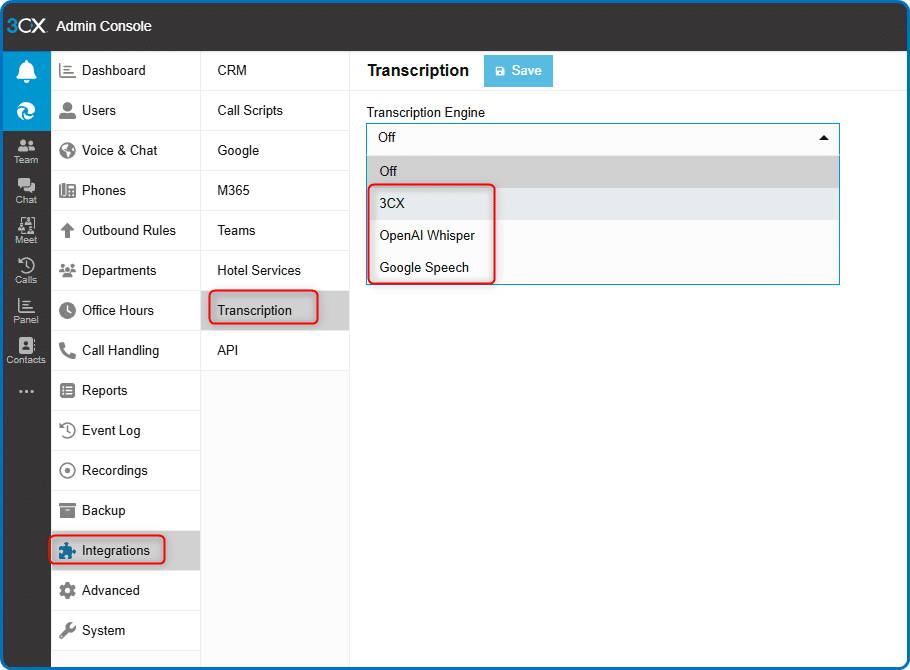
Task: Go to Phones label
Action: coord(104,190)
